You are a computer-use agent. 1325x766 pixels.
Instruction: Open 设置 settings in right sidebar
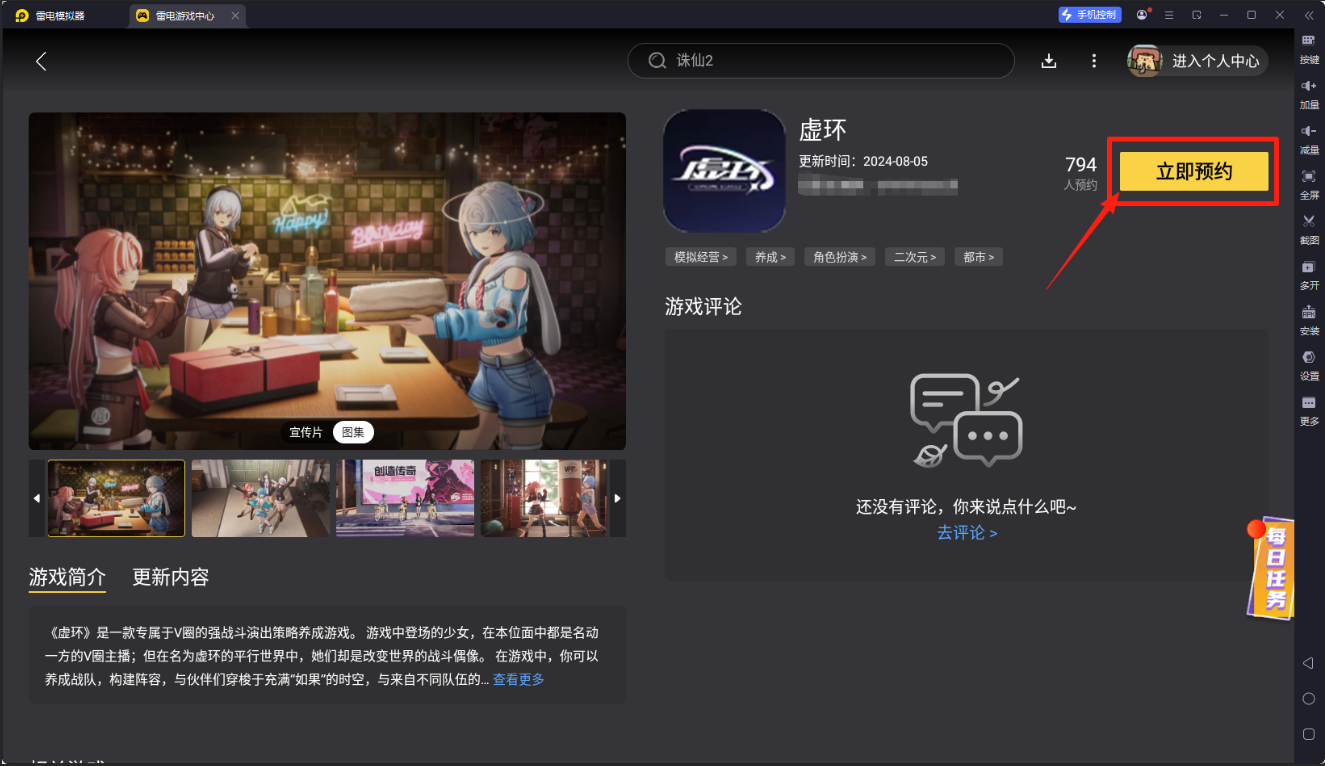[1309, 364]
